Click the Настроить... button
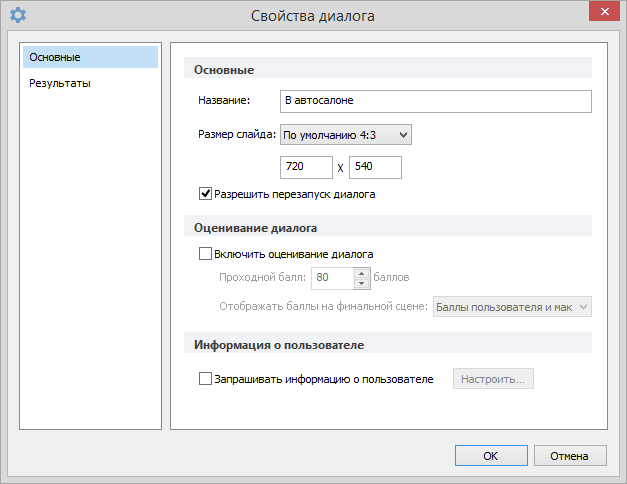Viewport: 627px width, 484px height. pyautogui.click(x=493, y=379)
